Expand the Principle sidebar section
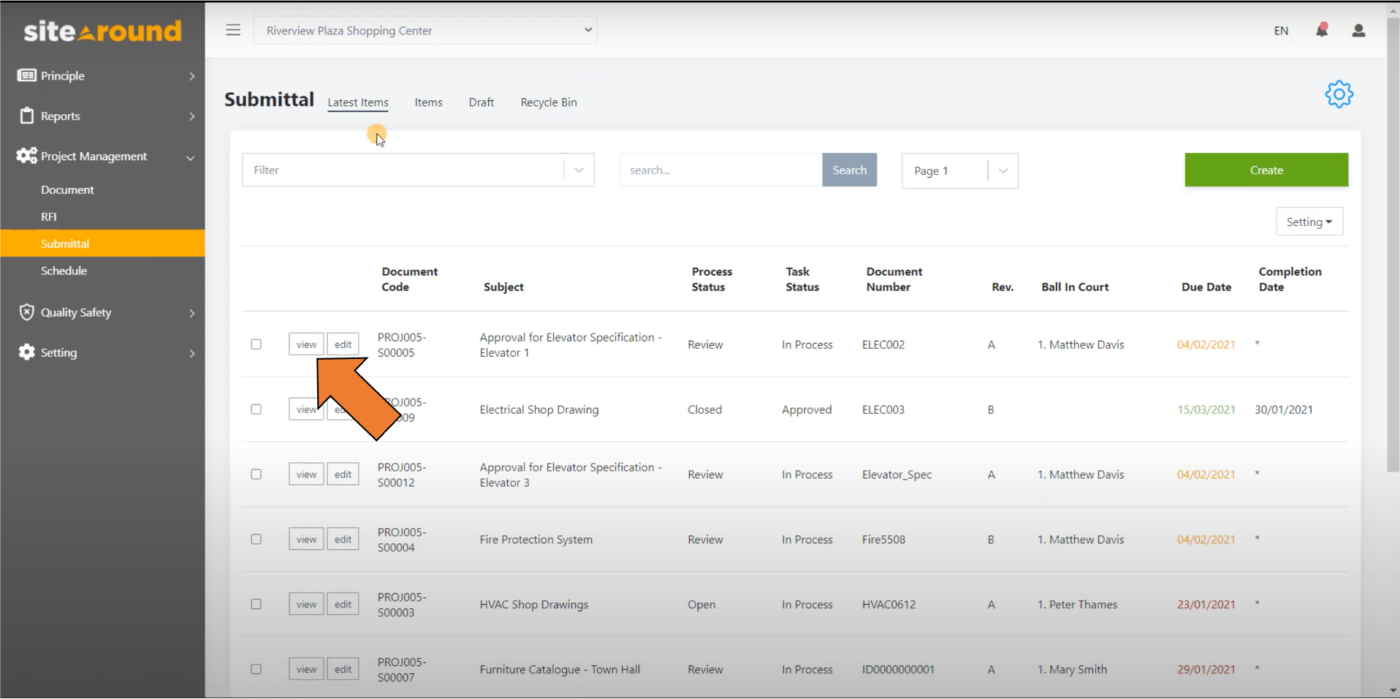Image resolution: width=1400 pixels, height=699 pixels. click(x=191, y=76)
